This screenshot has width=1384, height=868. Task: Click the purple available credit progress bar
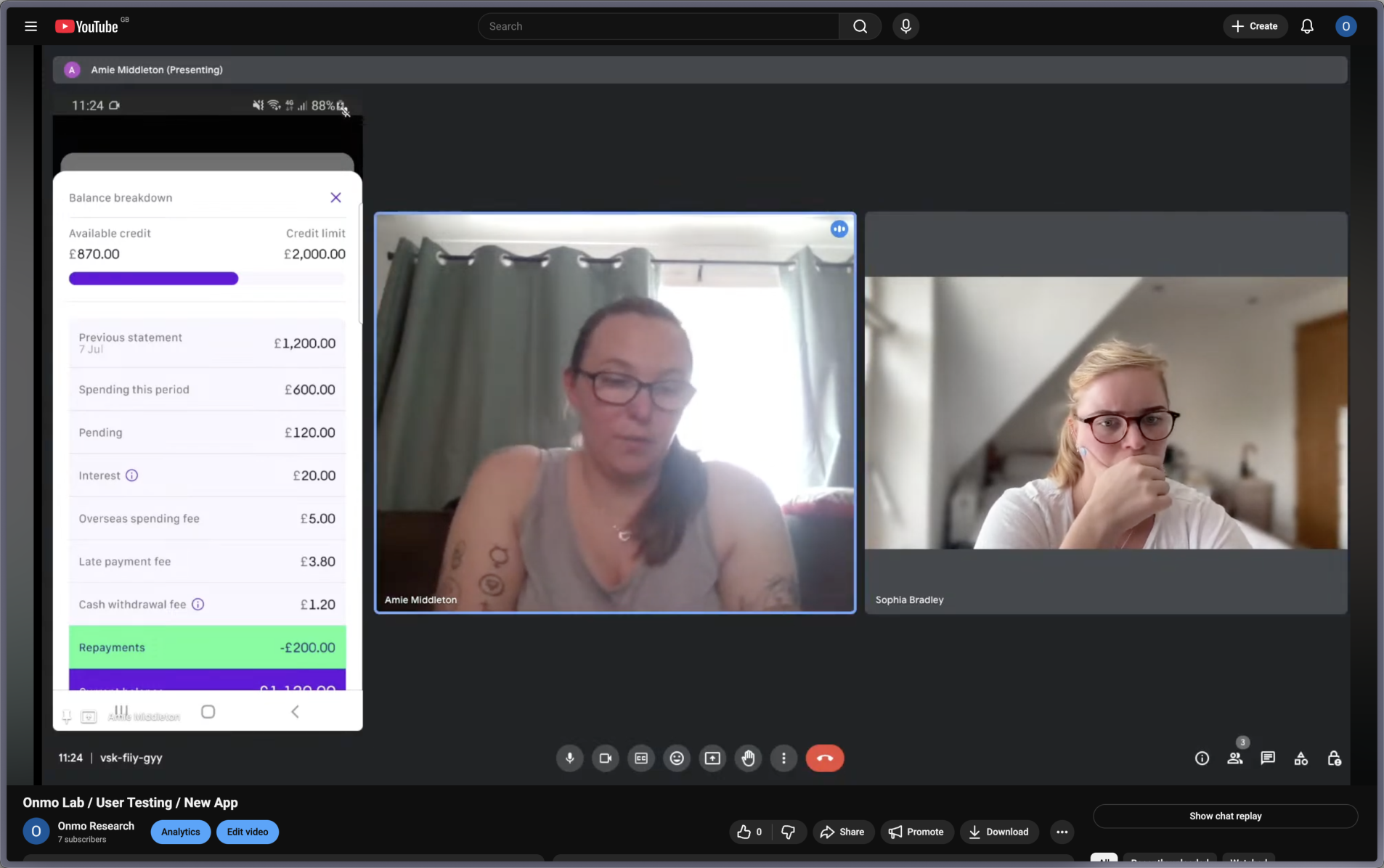click(154, 279)
